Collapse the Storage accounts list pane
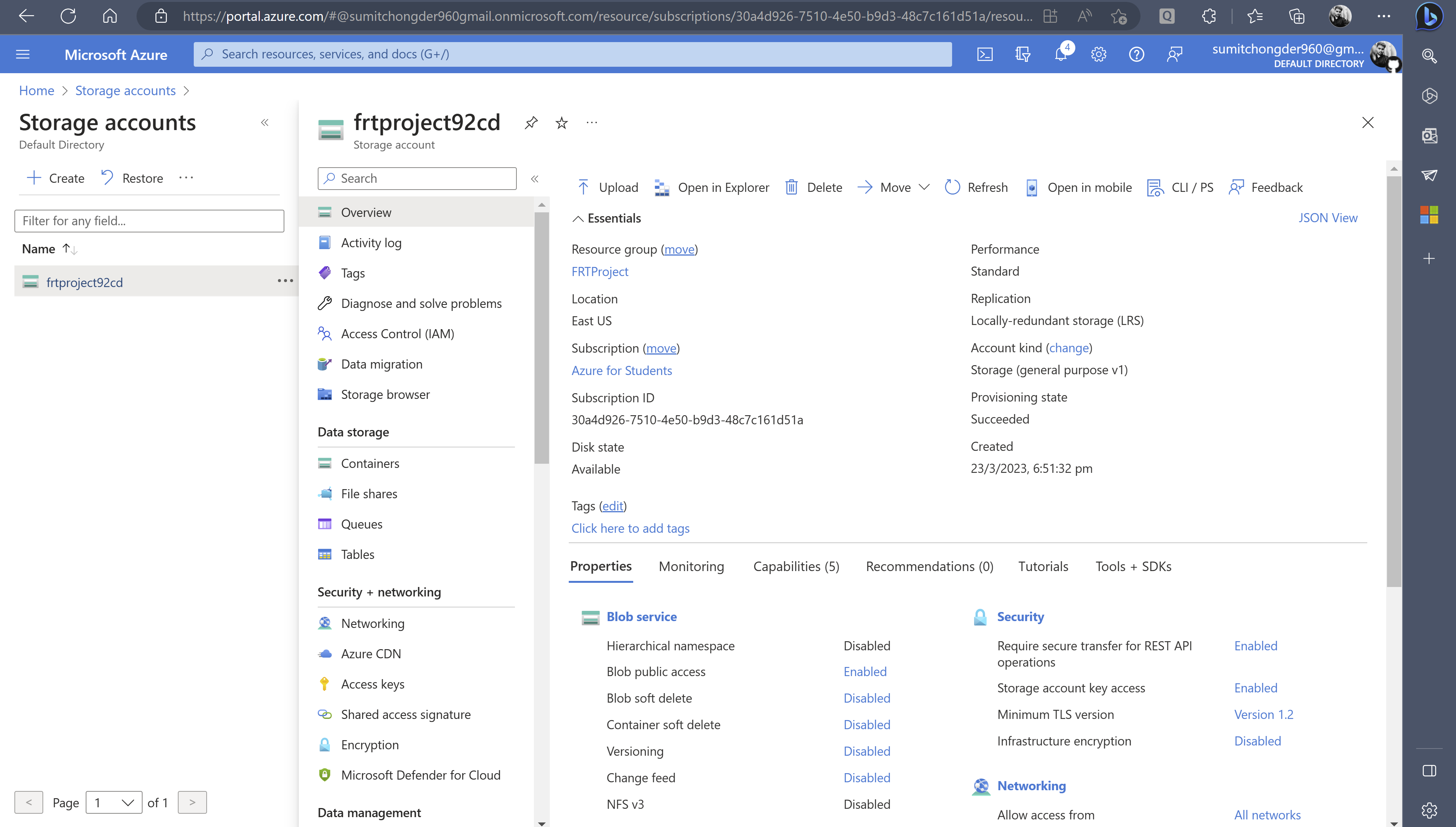 click(x=265, y=123)
